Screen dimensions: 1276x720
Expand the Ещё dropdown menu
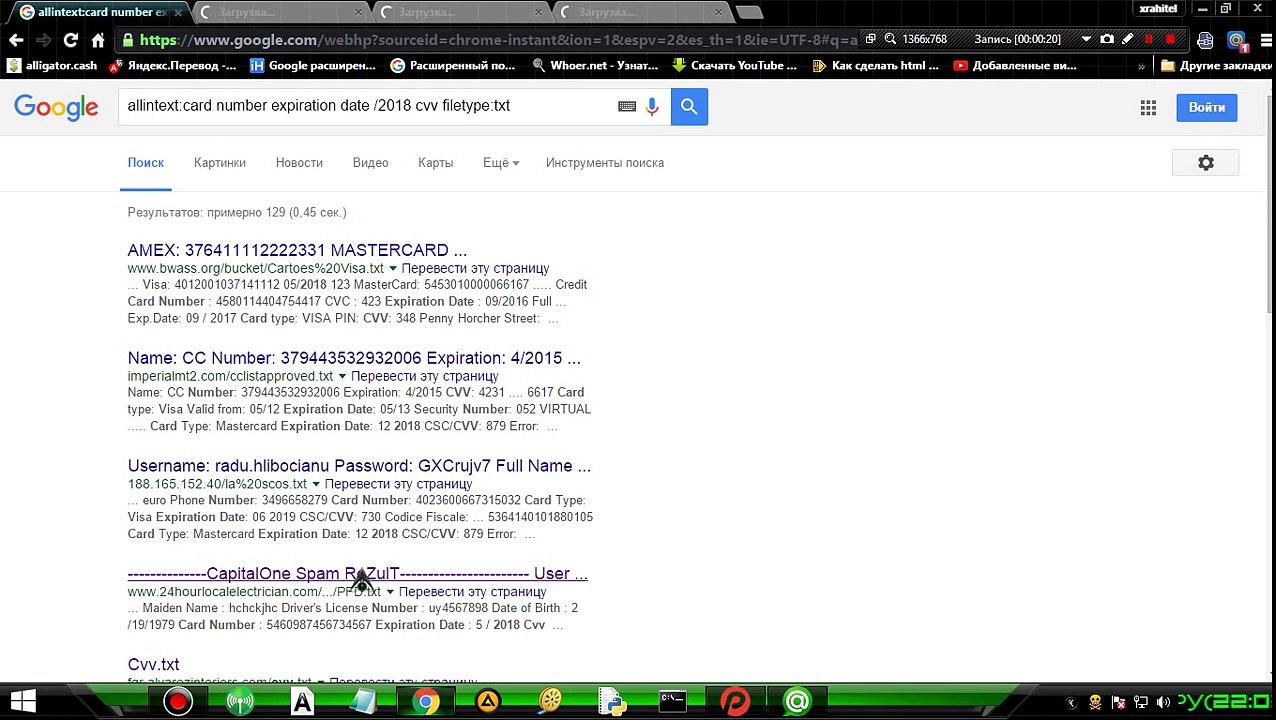tap(501, 163)
